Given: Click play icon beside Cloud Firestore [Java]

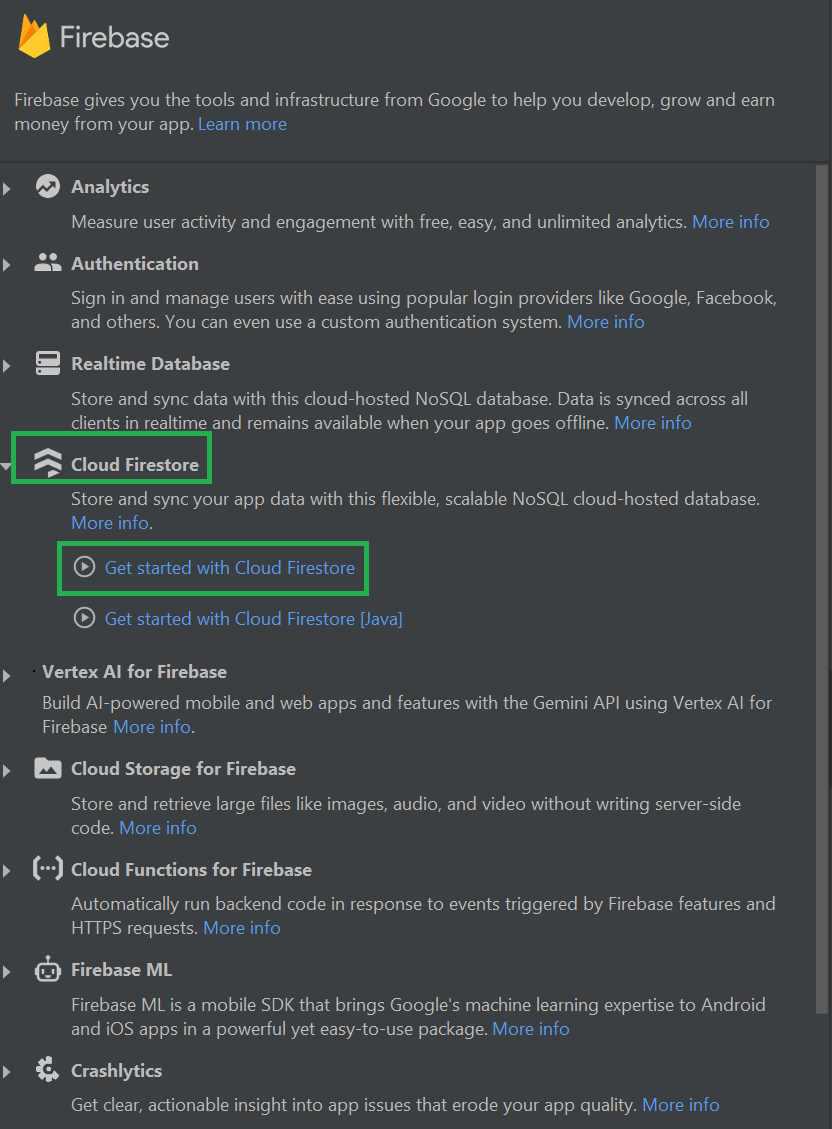Looking at the screenshot, I should click(x=84, y=619).
